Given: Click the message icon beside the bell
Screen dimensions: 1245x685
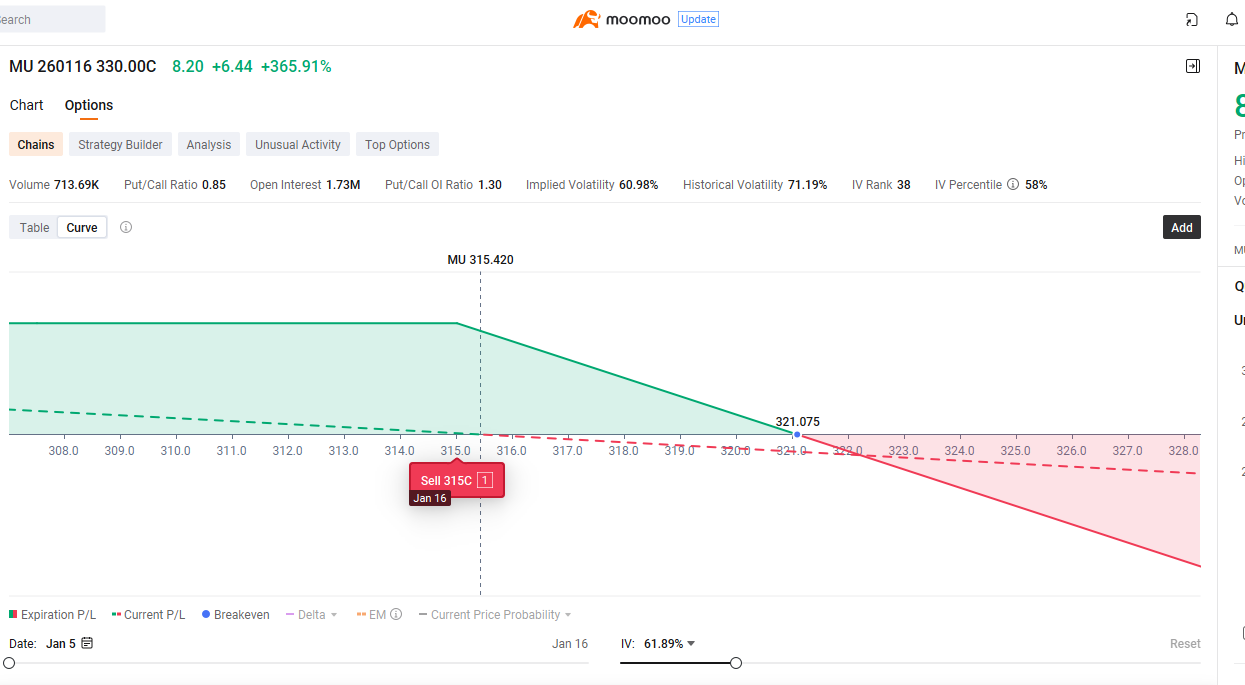Looking at the screenshot, I should [x=1192, y=19].
